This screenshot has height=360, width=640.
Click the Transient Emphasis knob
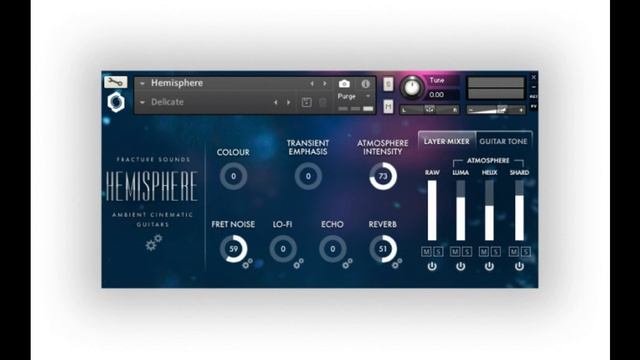tap(308, 176)
